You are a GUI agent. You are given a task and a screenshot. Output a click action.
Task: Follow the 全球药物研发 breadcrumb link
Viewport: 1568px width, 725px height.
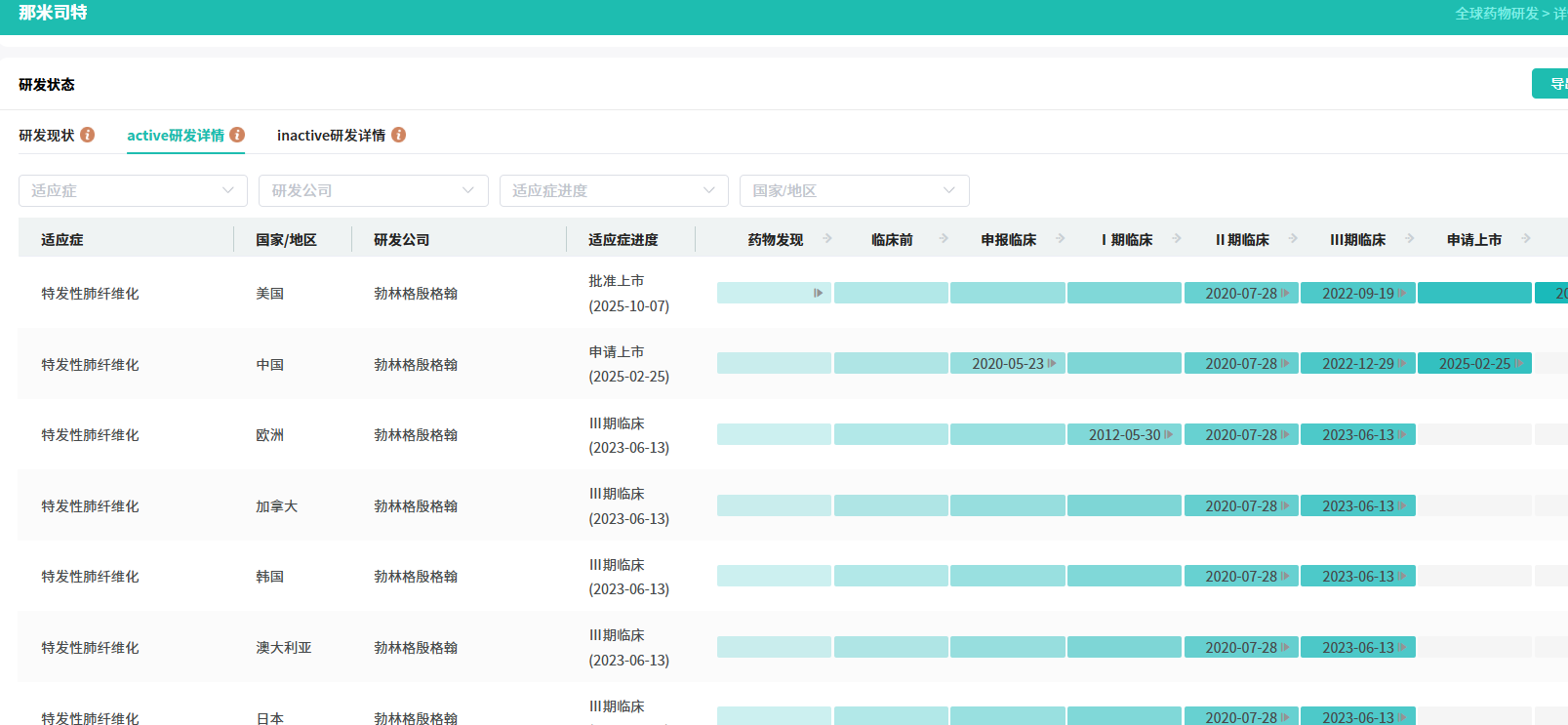pos(1496,14)
